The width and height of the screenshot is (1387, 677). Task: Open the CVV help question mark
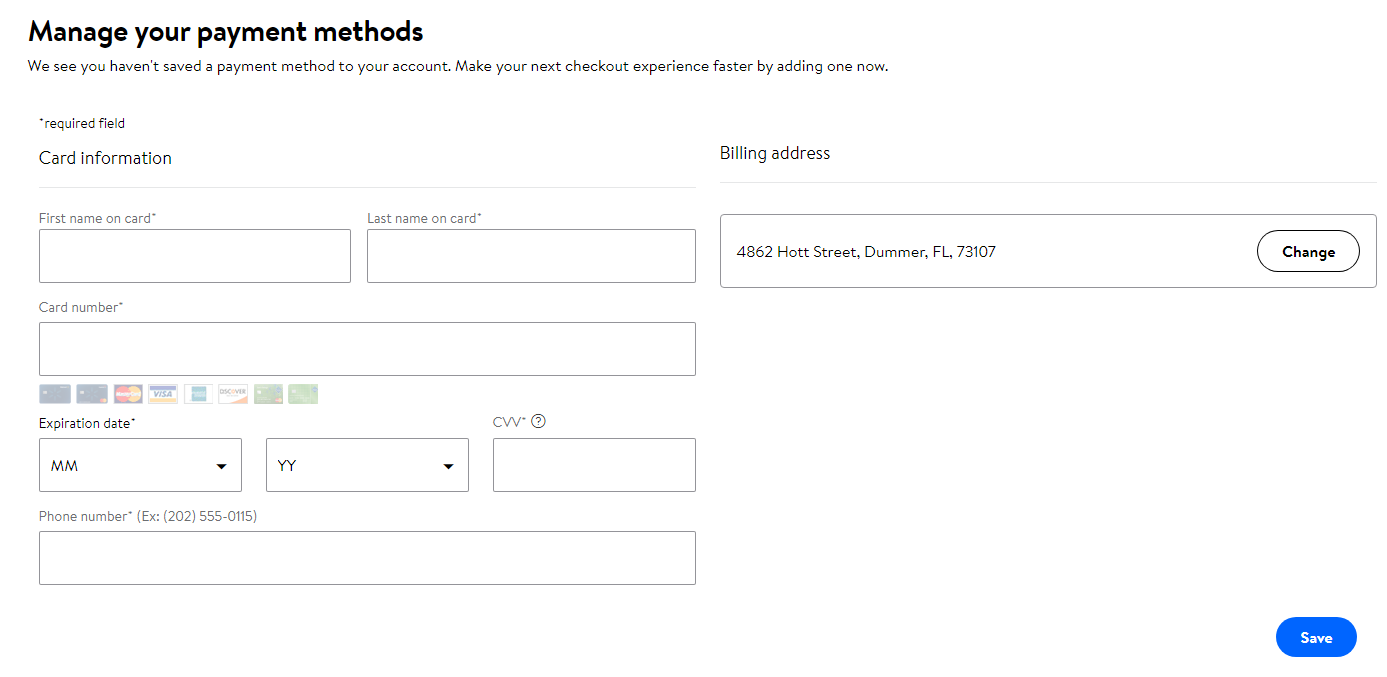click(x=539, y=421)
